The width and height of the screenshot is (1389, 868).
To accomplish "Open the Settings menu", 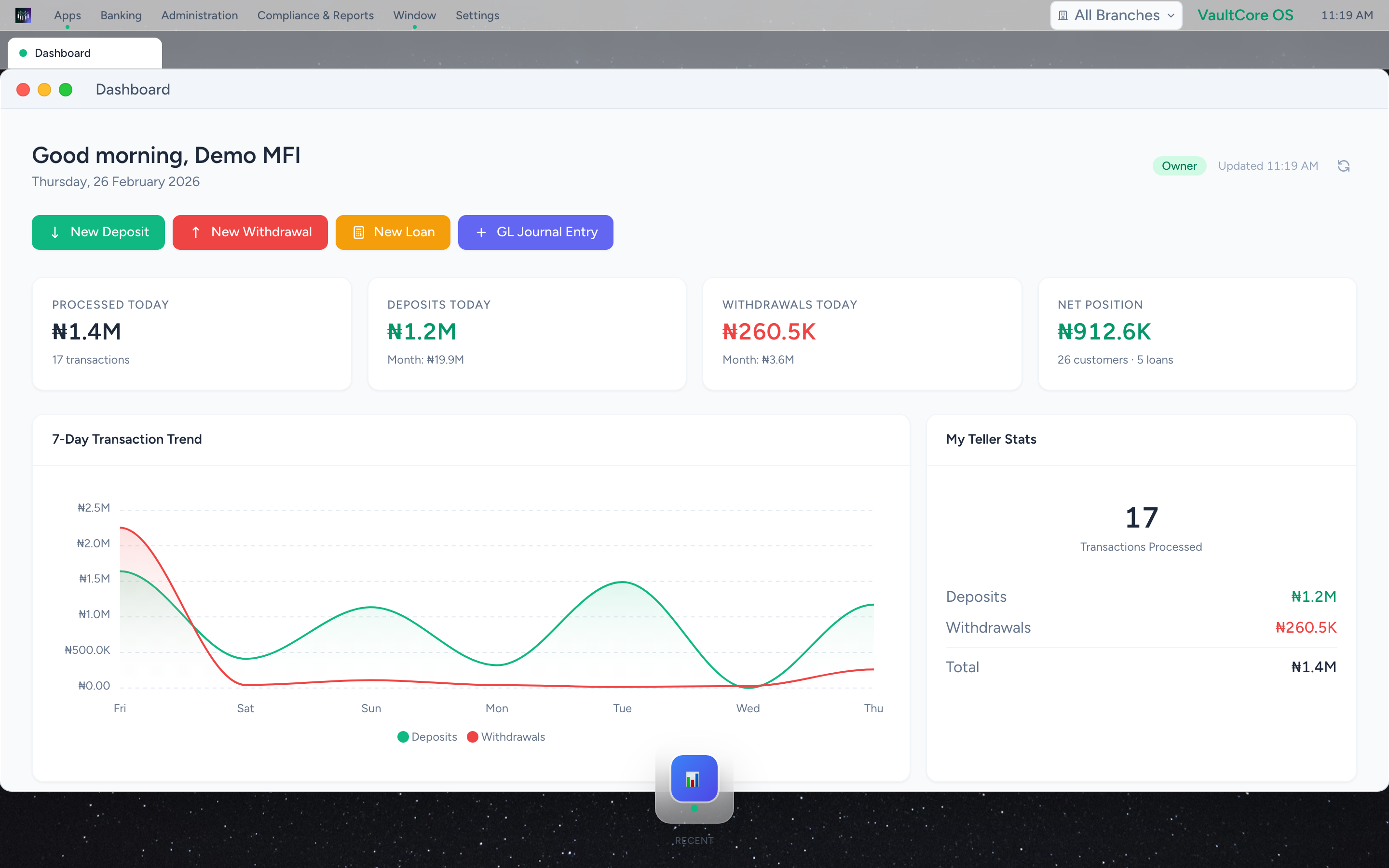I will pyautogui.click(x=477, y=15).
